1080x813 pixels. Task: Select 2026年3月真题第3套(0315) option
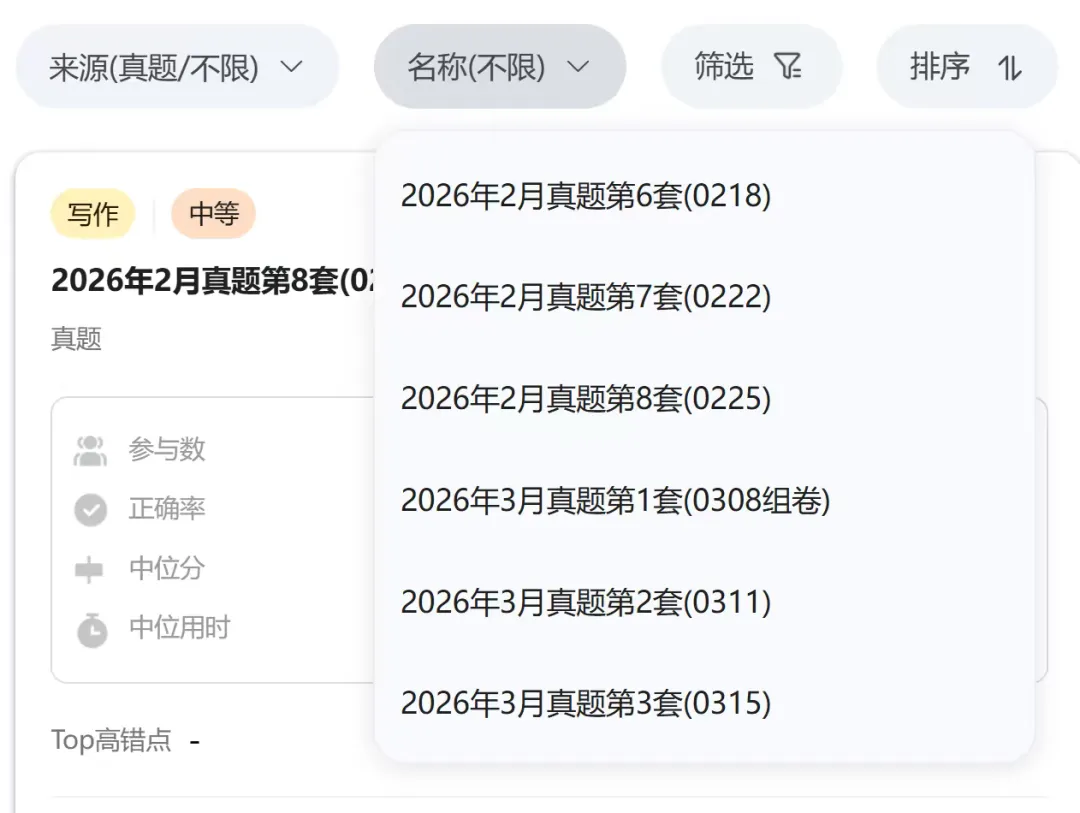pos(585,703)
